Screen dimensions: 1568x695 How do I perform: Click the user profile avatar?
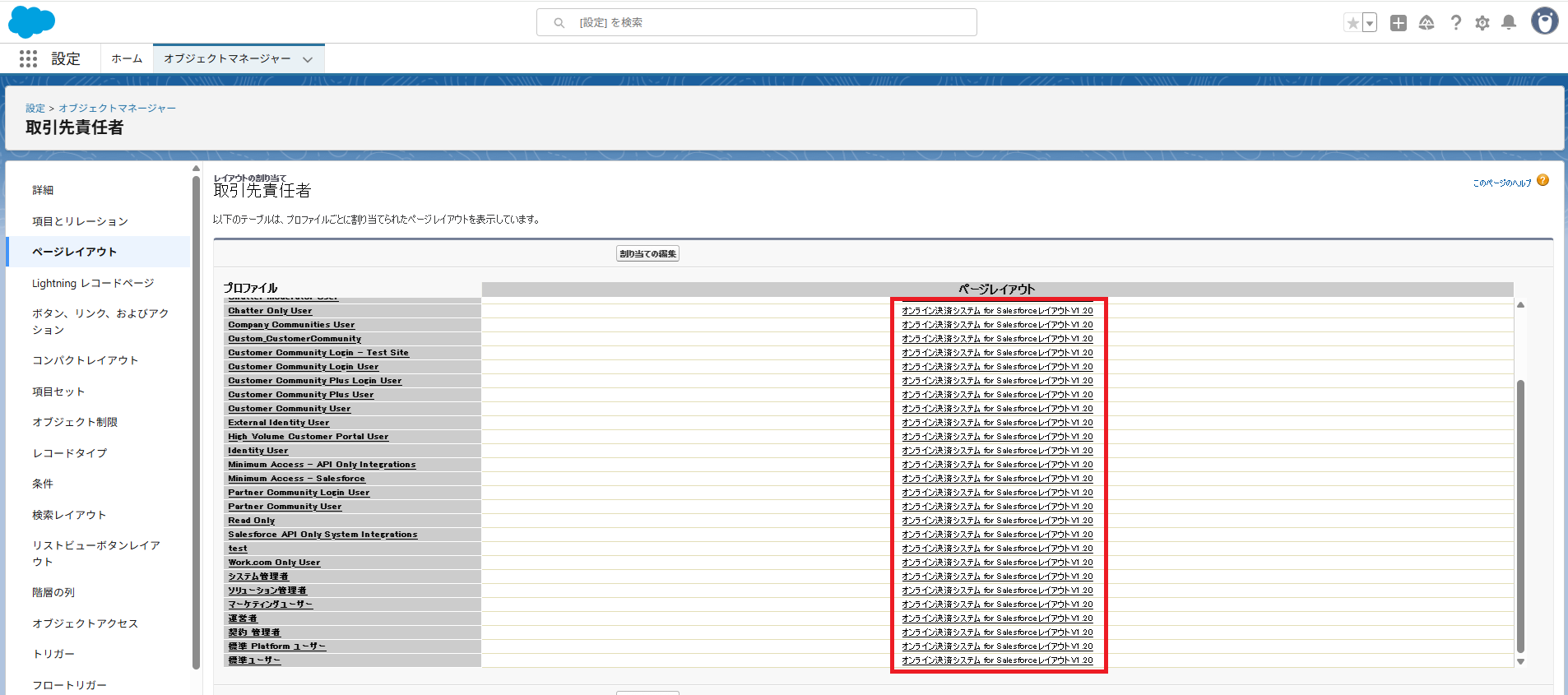(x=1543, y=21)
